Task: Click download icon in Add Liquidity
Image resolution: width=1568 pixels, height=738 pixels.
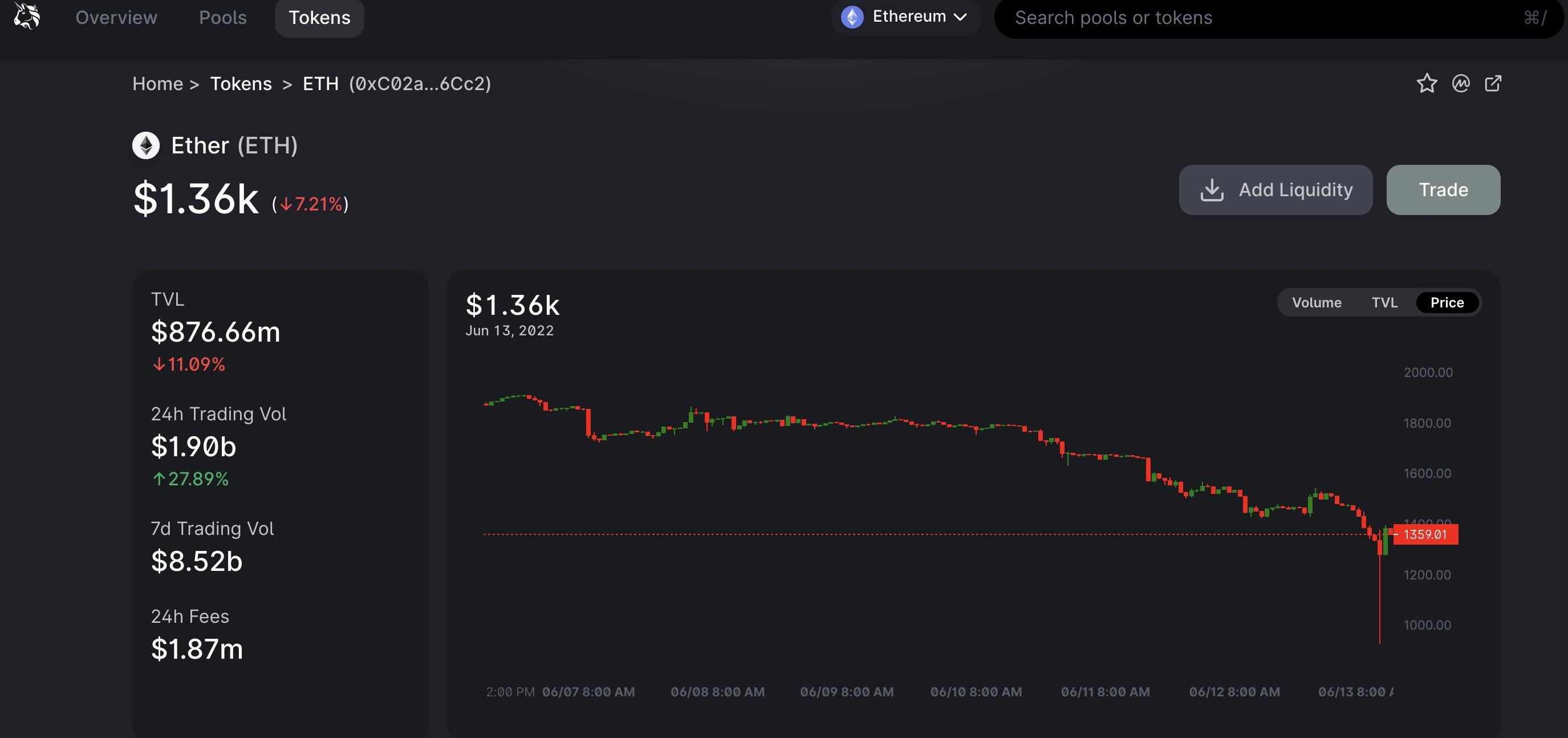Action: pos(1212,190)
